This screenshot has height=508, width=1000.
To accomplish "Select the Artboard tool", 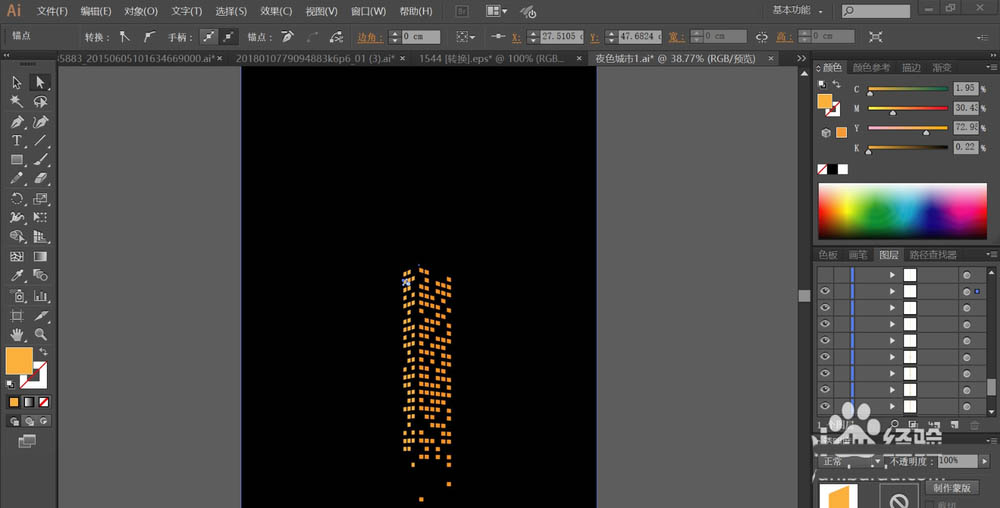I will [x=17, y=316].
